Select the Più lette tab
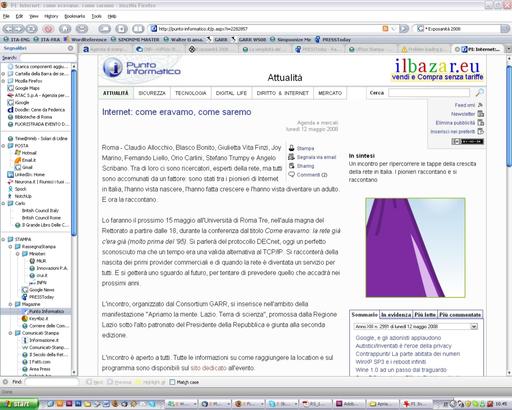The height and width of the screenshot is (410, 512). pyautogui.click(x=425, y=315)
